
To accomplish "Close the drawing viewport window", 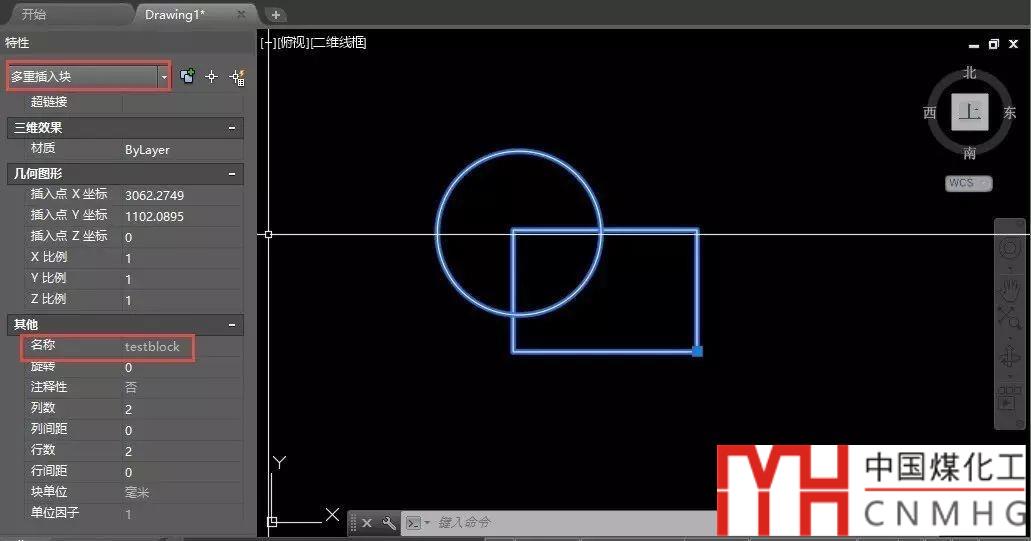I will 1013,44.
